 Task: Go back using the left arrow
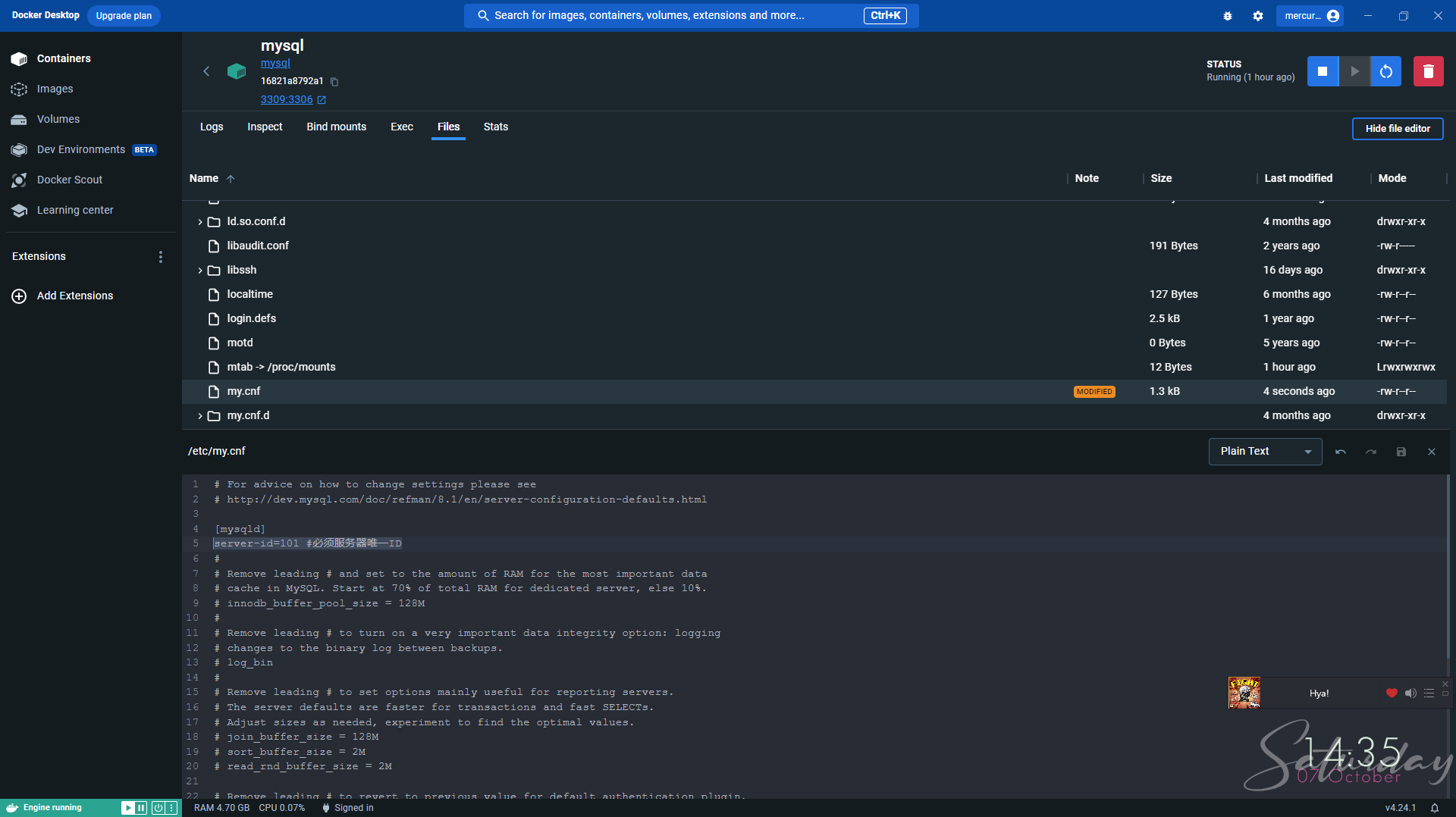206,71
